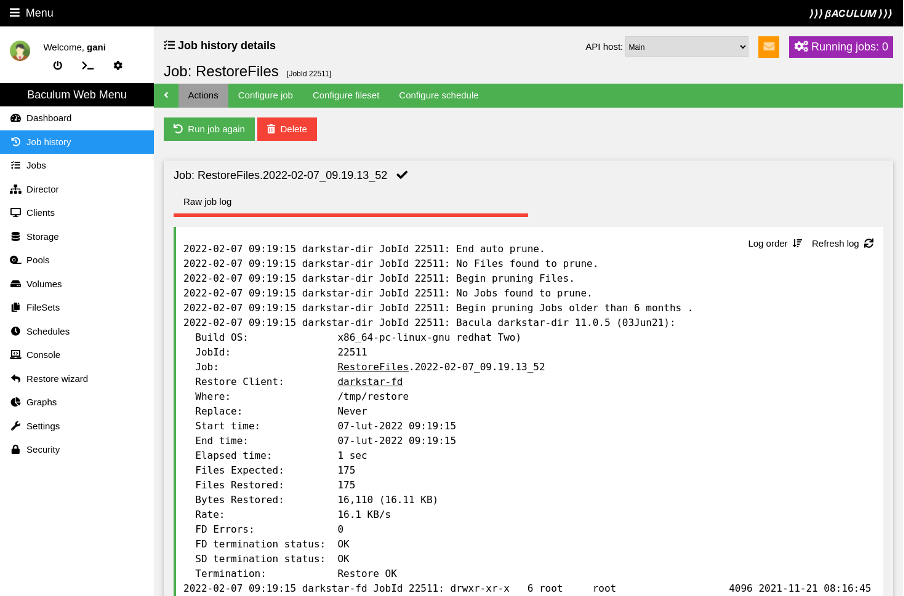Image resolution: width=904 pixels, height=596 pixels.
Task: Collapse the green tab bar with the left chevron
Action: (x=166, y=95)
